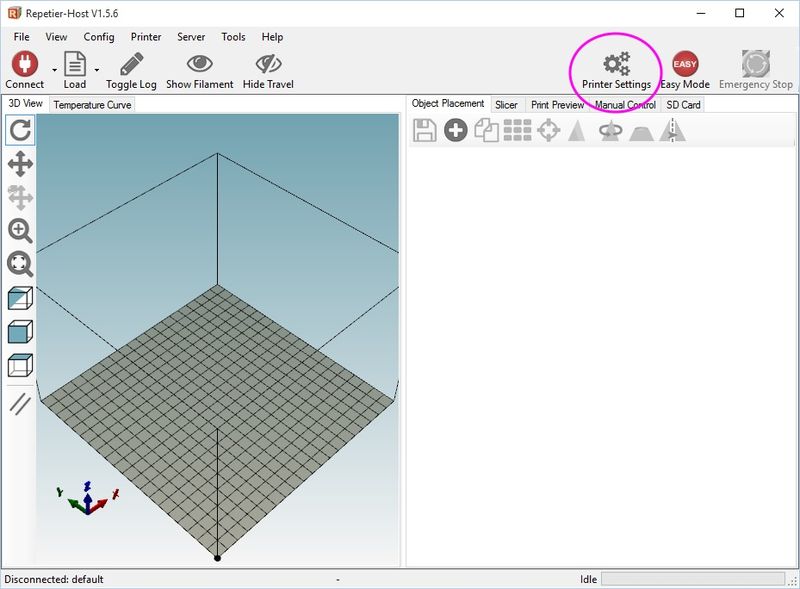The height and width of the screenshot is (589, 800).
Task: Click the copy objects icon
Action: point(487,130)
